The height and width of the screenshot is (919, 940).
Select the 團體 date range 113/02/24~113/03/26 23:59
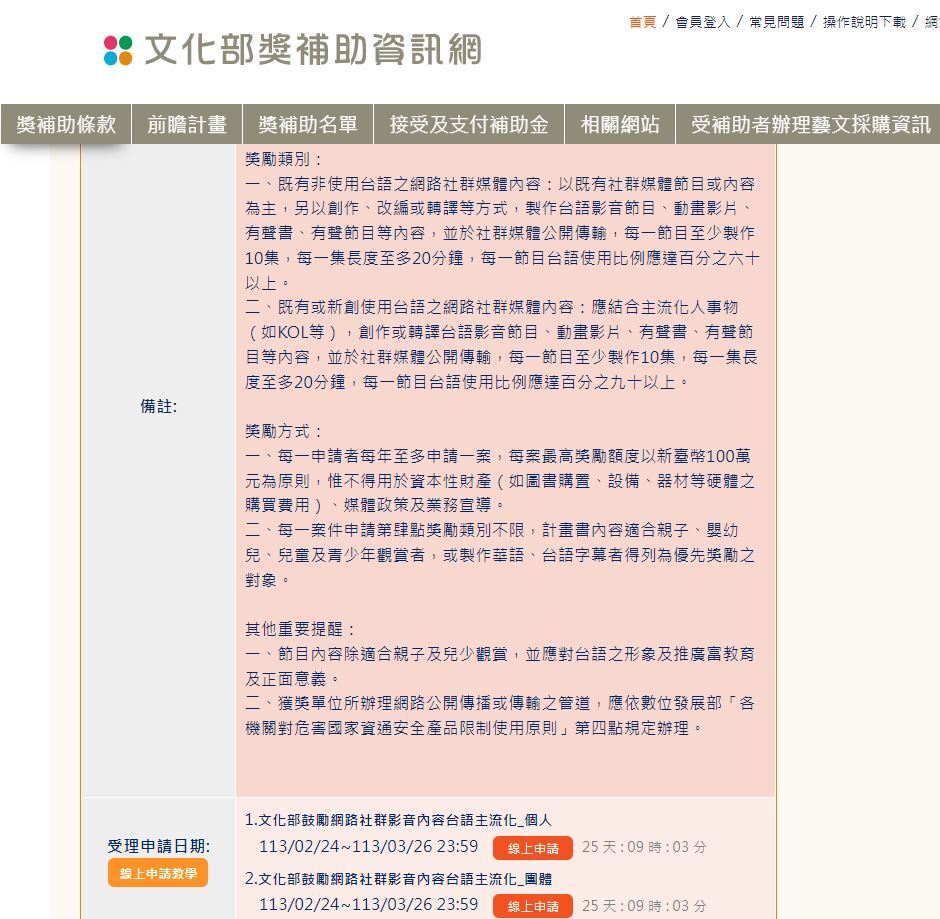coord(369,904)
